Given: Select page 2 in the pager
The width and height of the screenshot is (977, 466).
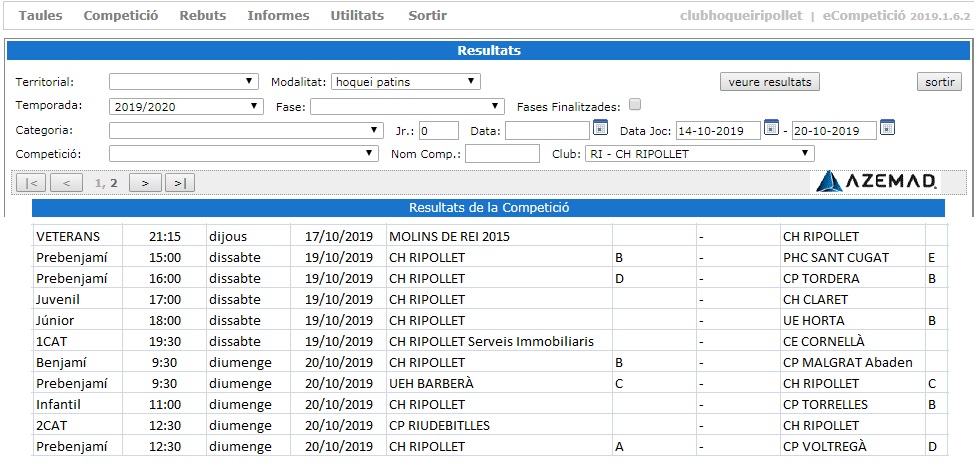Looking at the screenshot, I should pyautogui.click(x=114, y=183).
